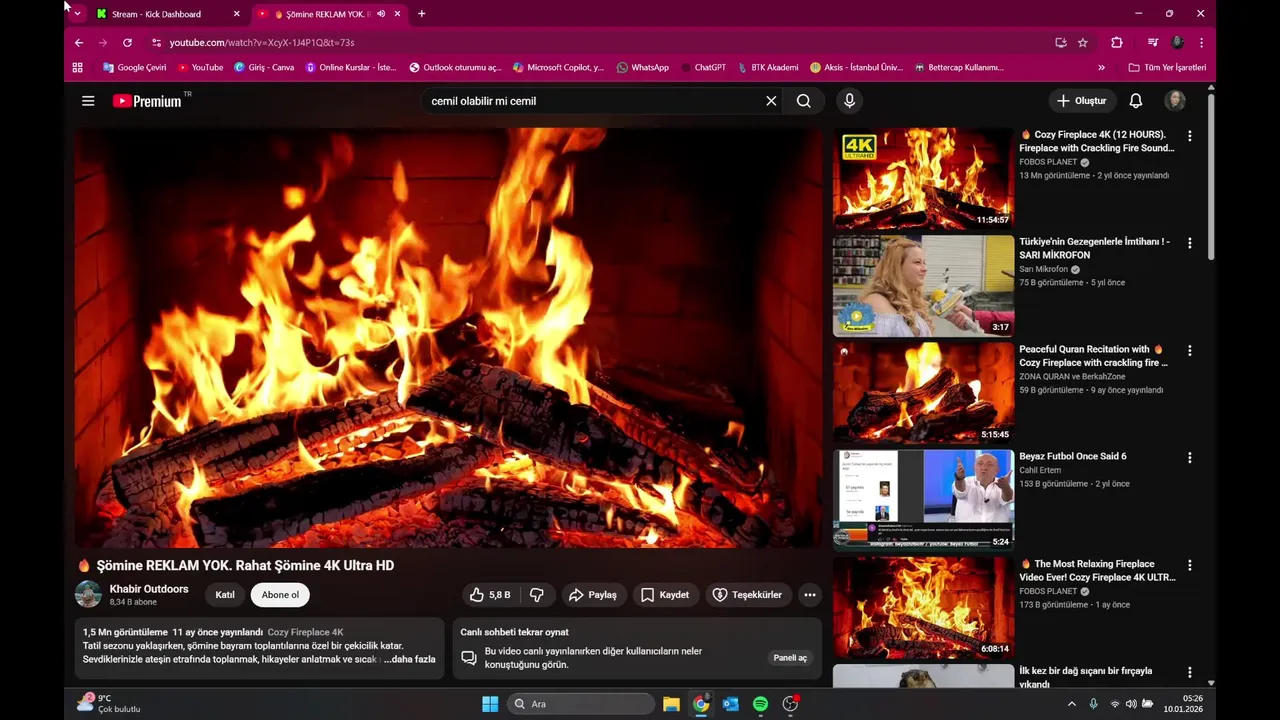Screen dimensions: 1280x720
Task: Go back in Chrome browser
Action: tap(79, 43)
